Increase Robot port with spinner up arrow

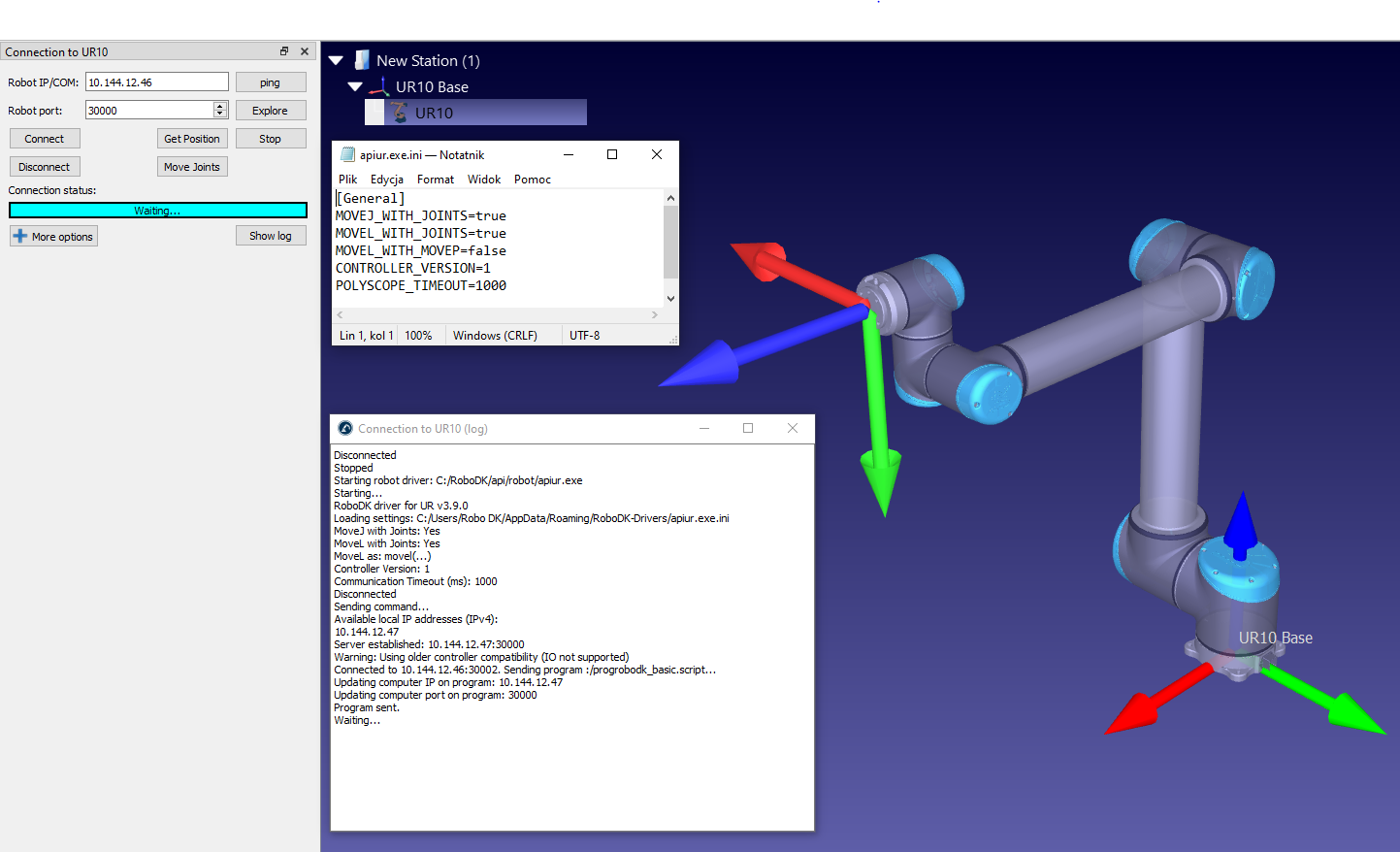point(220,106)
